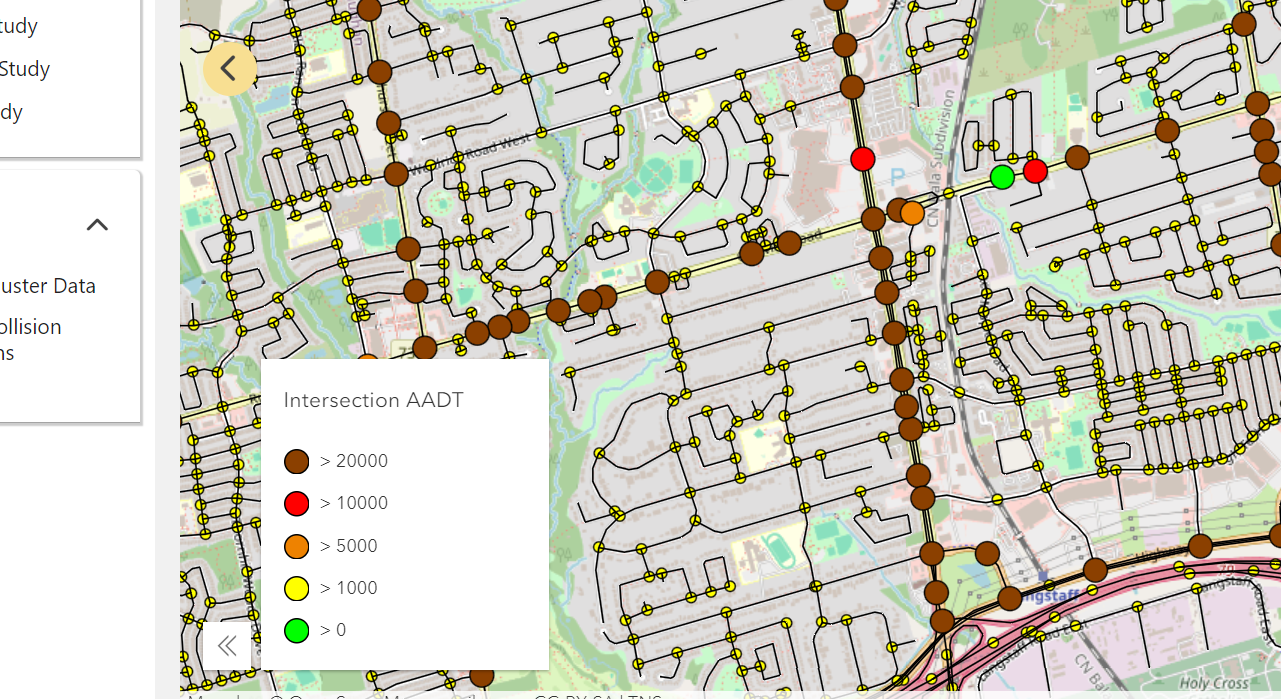The width and height of the screenshot is (1281, 699).
Task: Click the parking P symbol on the map
Action: [x=897, y=176]
